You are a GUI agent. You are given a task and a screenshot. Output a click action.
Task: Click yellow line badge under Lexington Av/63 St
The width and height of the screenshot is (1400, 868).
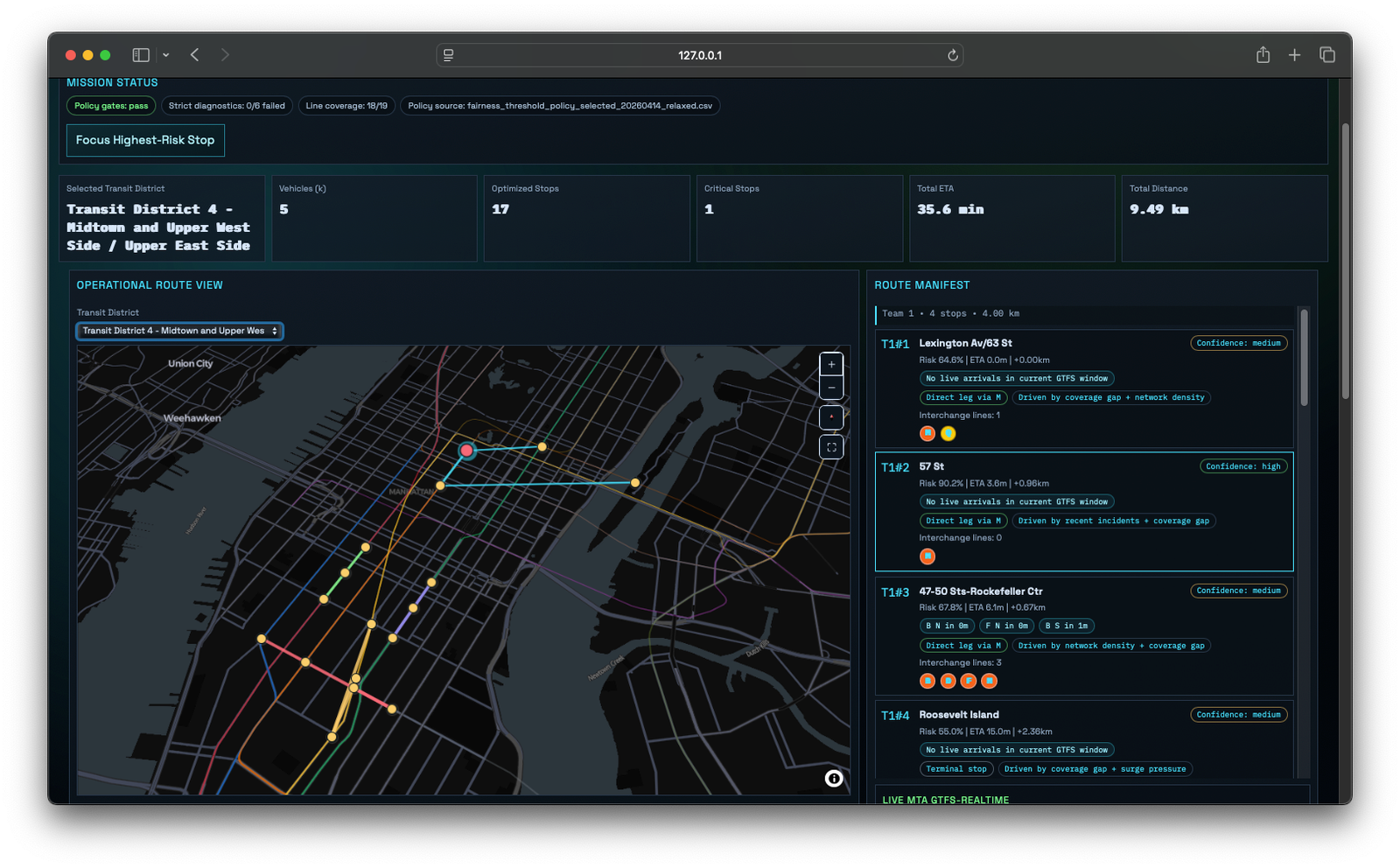click(948, 433)
